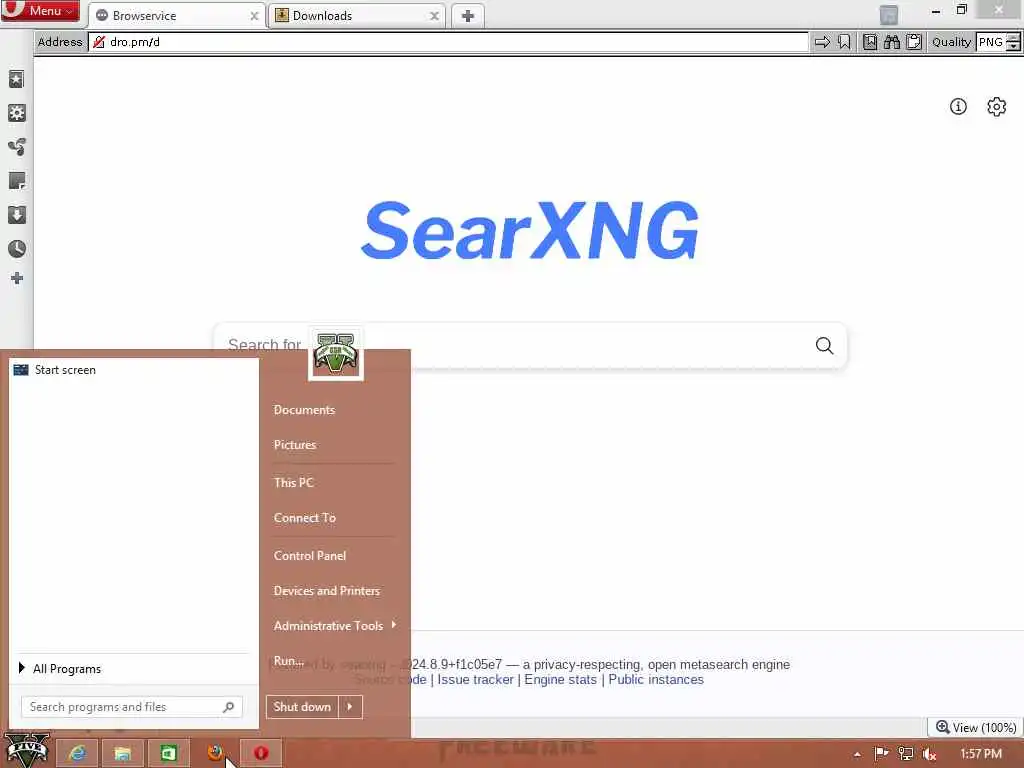Open SearXNG preferences gear icon
Viewport: 1024px width, 768px height.
point(997,106)
